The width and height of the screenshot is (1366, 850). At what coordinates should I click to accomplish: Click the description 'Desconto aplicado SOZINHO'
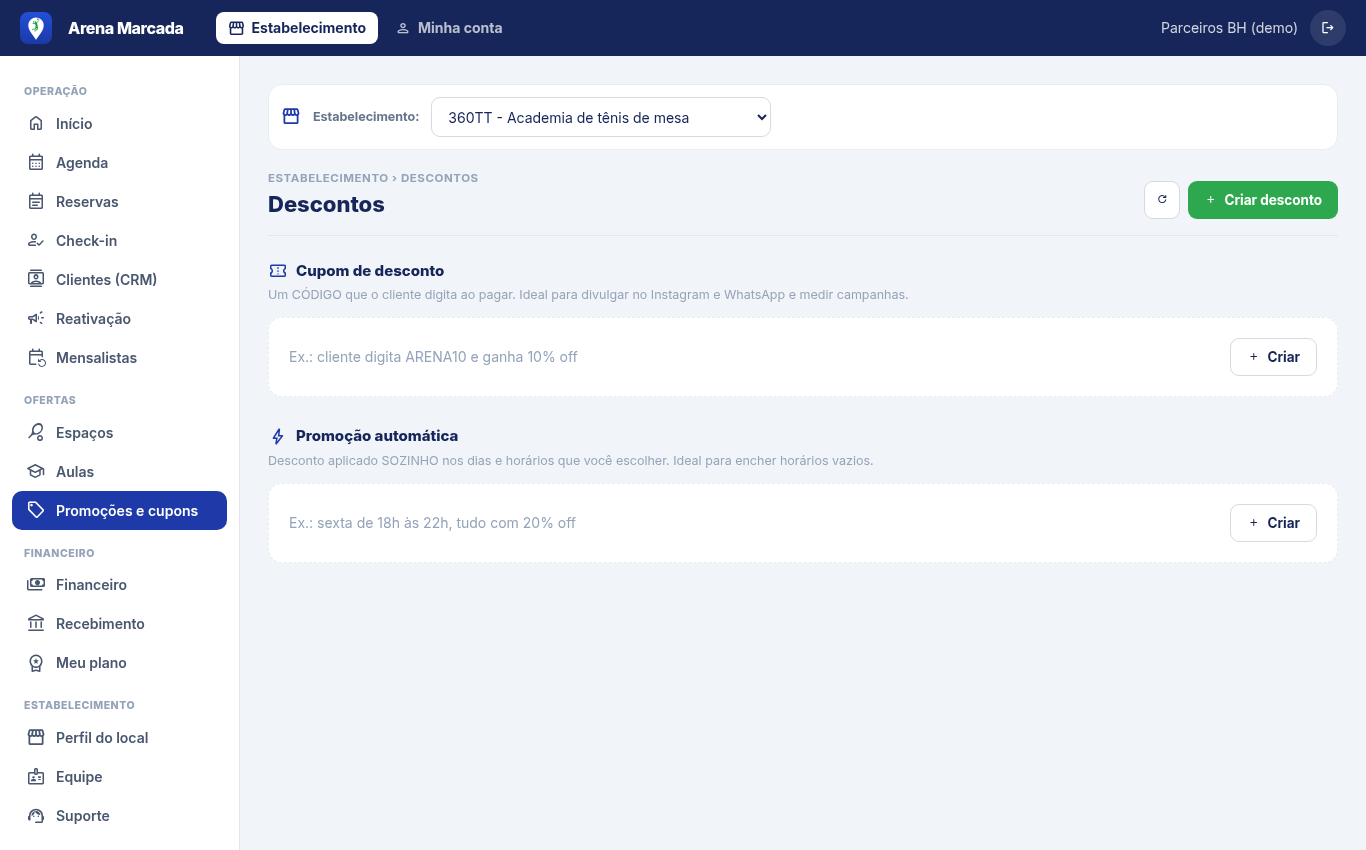coord(570,461)
